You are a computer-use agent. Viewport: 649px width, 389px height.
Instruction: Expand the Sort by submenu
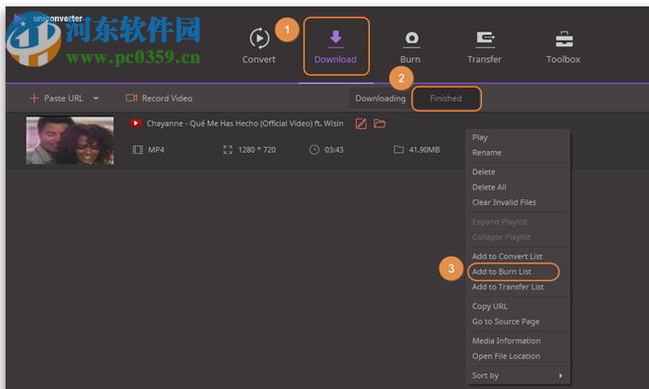[x=518, y=375]
